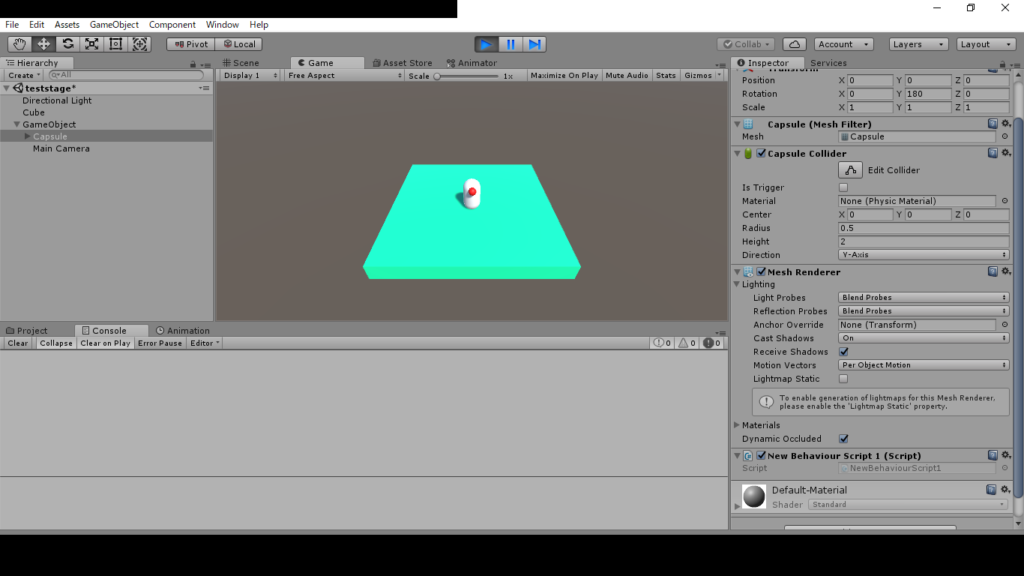Switch to the Scene tab
1024x576 pixels.
(241, 63)
